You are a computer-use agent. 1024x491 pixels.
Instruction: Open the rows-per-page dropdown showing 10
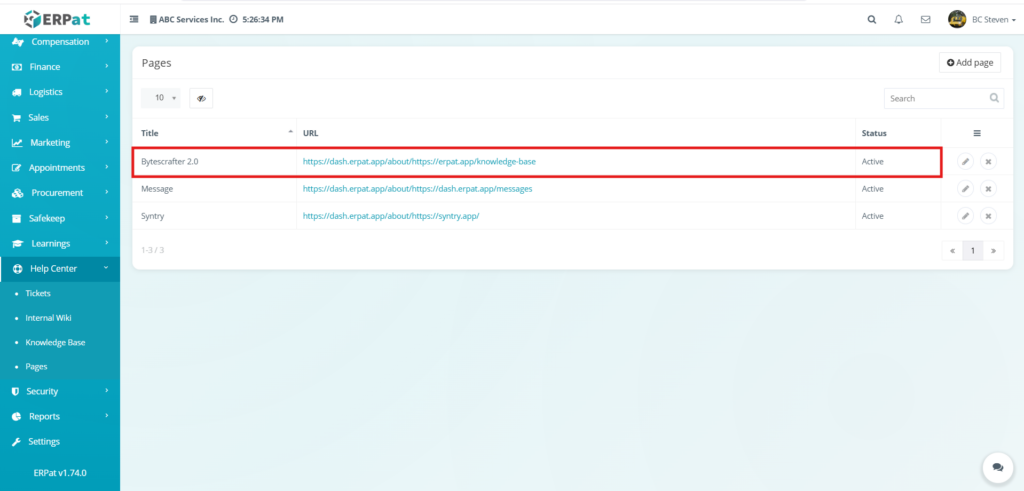tap(161, 98)
